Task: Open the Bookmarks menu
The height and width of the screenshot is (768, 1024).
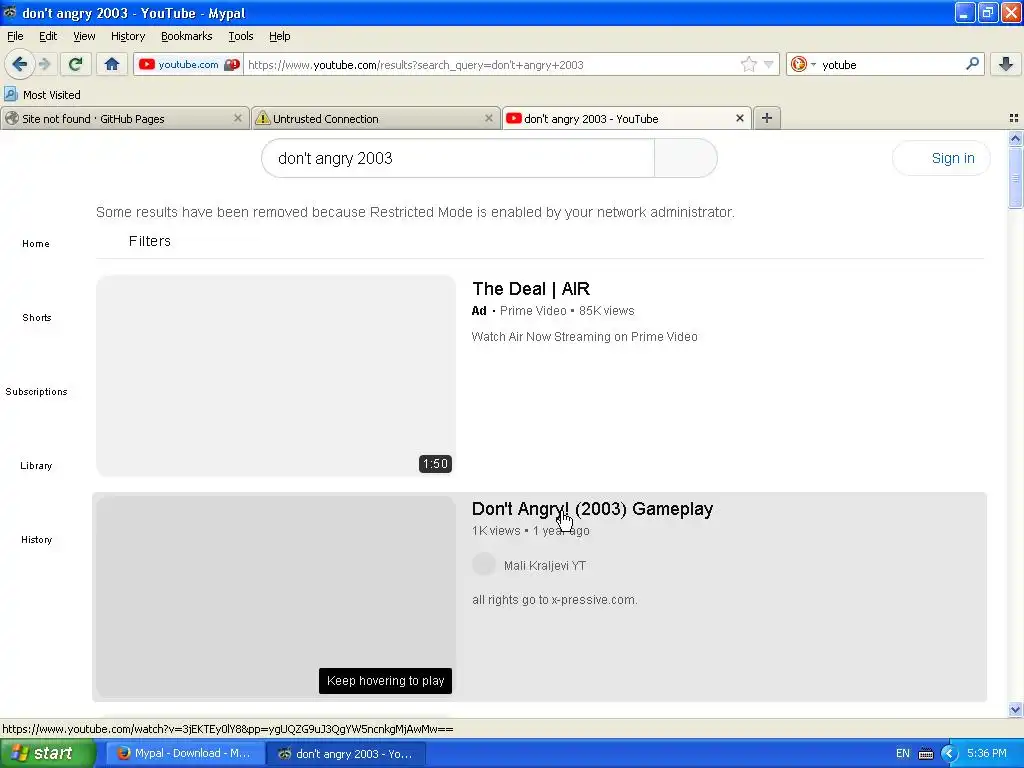Action: [x=187, y=36]
